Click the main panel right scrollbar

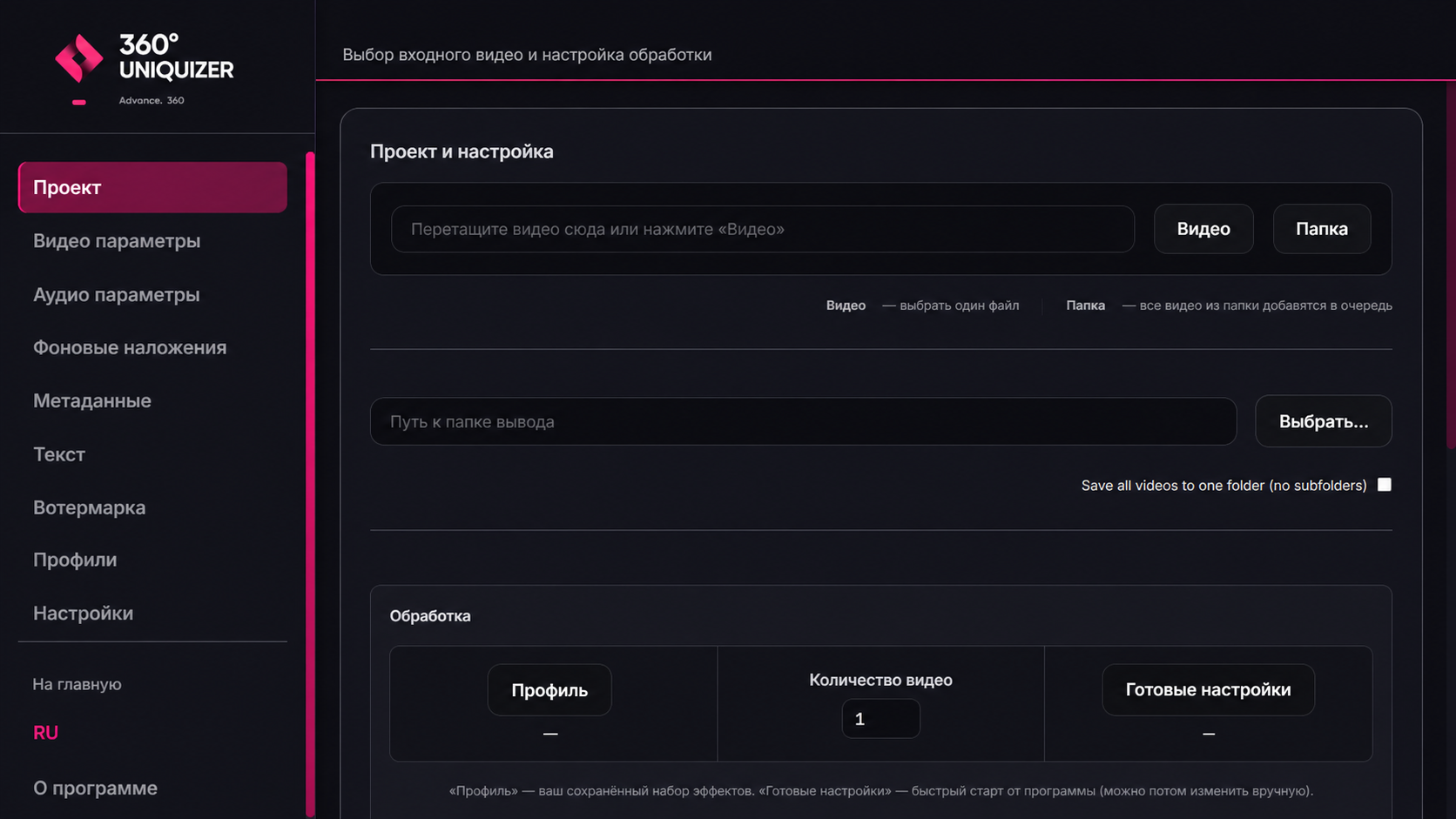tap(1451, 265)
